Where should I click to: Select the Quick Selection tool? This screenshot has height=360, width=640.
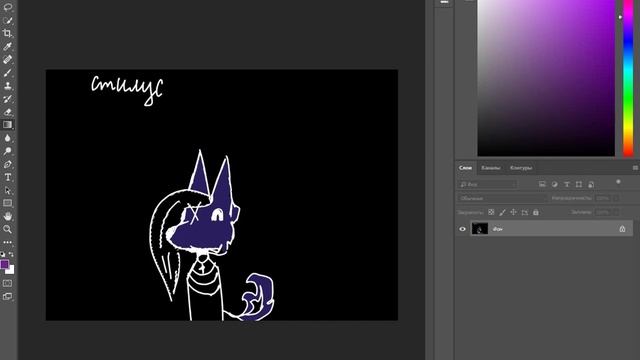[7, 20]
